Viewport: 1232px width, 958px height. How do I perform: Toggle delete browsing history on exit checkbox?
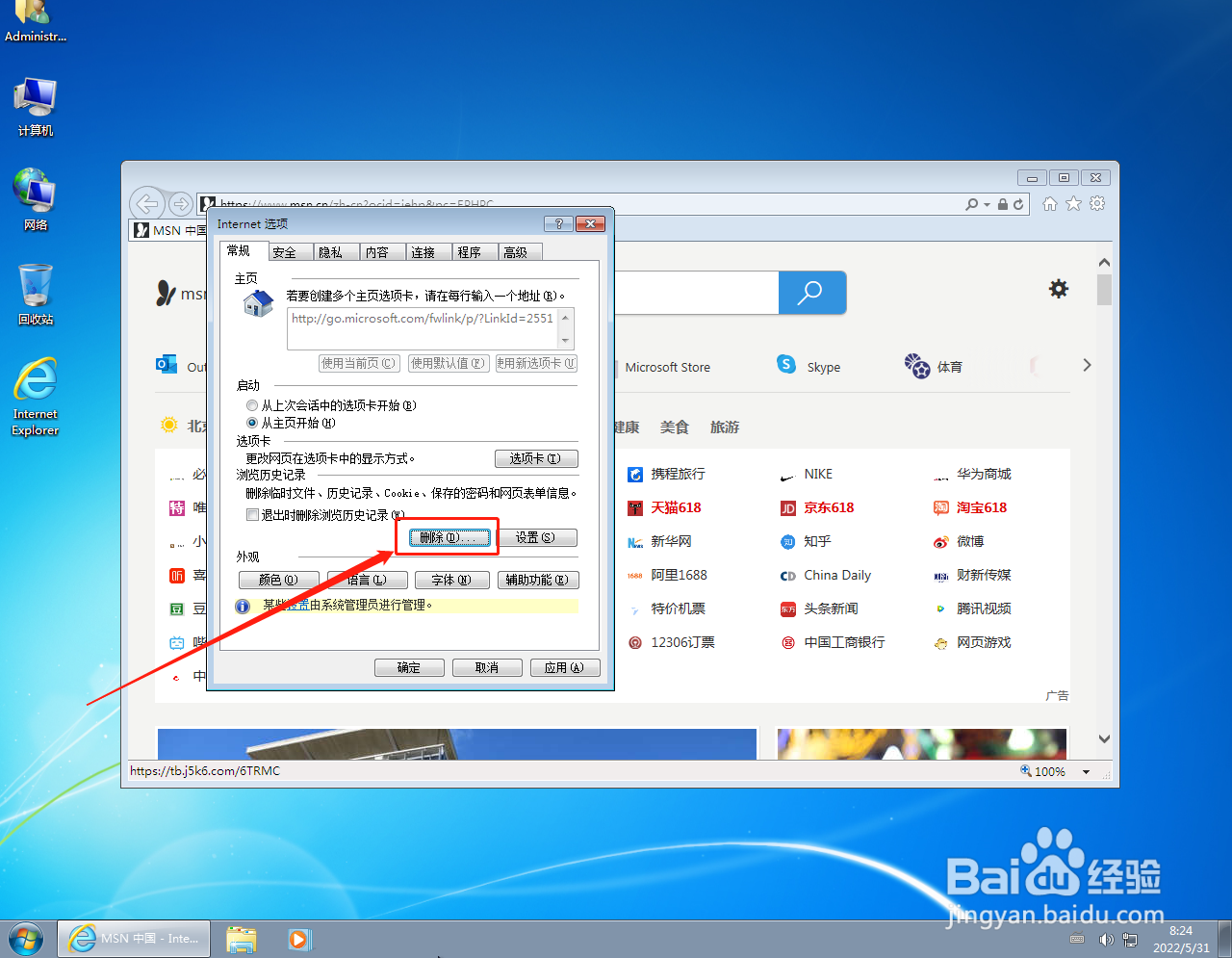pyautogui.click(x=252, y=515)
